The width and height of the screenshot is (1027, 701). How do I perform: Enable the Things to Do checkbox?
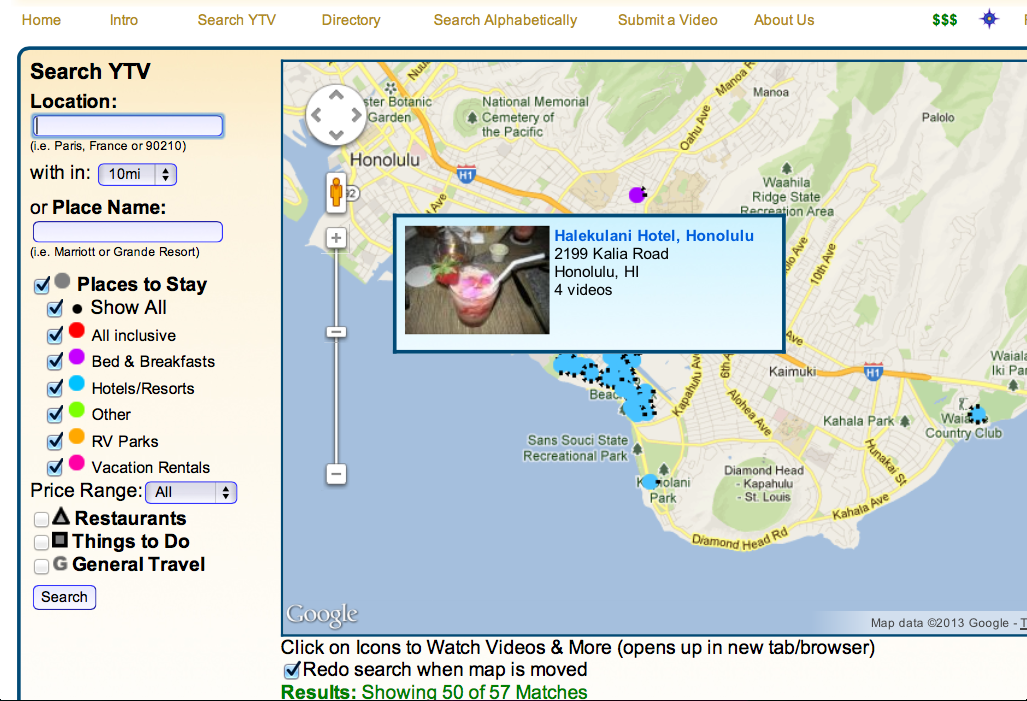click(x=41, y=542)
